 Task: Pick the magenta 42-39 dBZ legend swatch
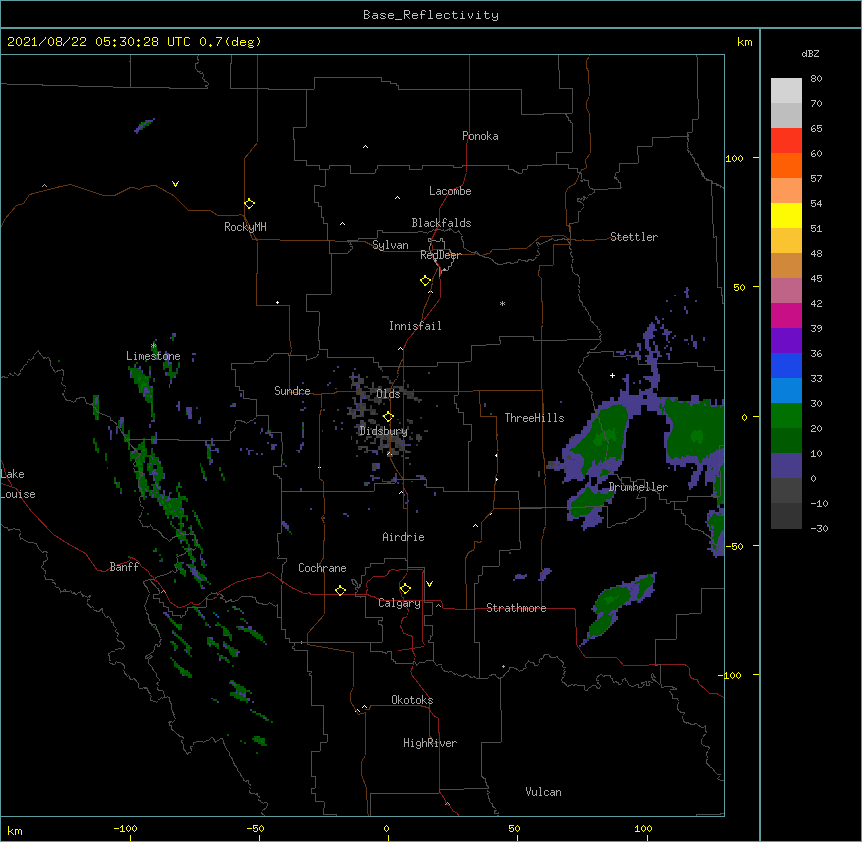tap(786, 316)
